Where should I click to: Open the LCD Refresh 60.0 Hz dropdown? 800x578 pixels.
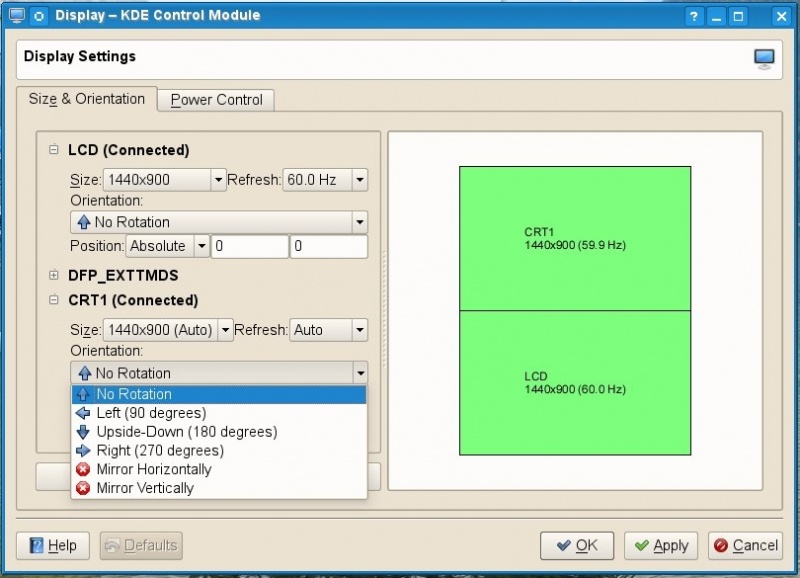[325, 180]
